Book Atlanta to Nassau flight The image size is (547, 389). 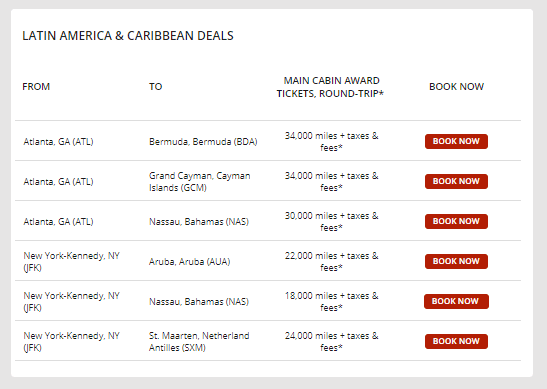point(456,221)
